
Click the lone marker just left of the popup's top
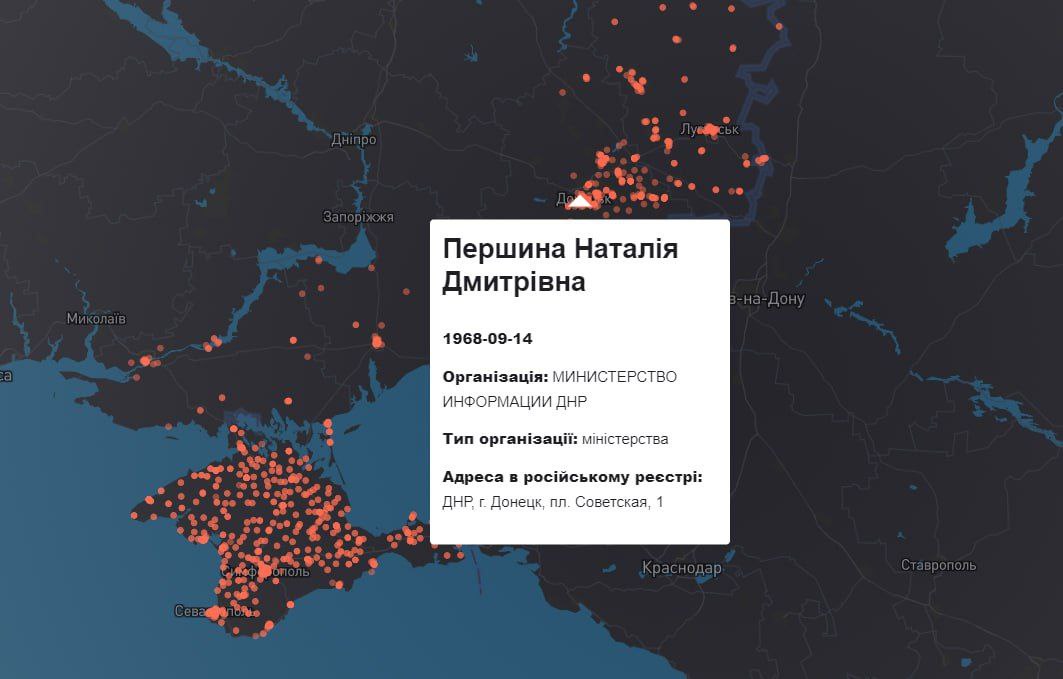pyautogui.click(x=407, y=292)
